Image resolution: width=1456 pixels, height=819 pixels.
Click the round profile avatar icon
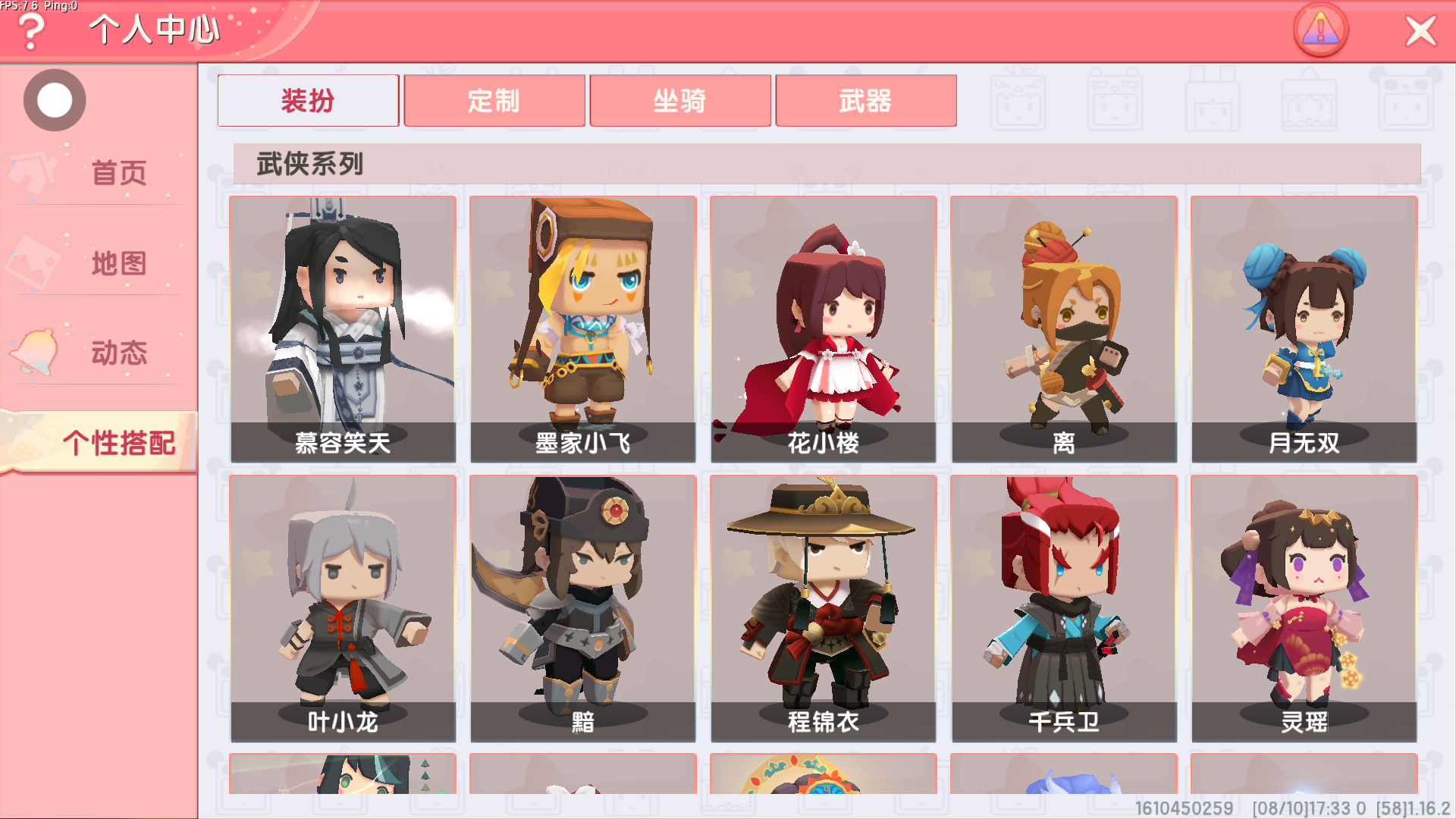[x=55, y=100]
